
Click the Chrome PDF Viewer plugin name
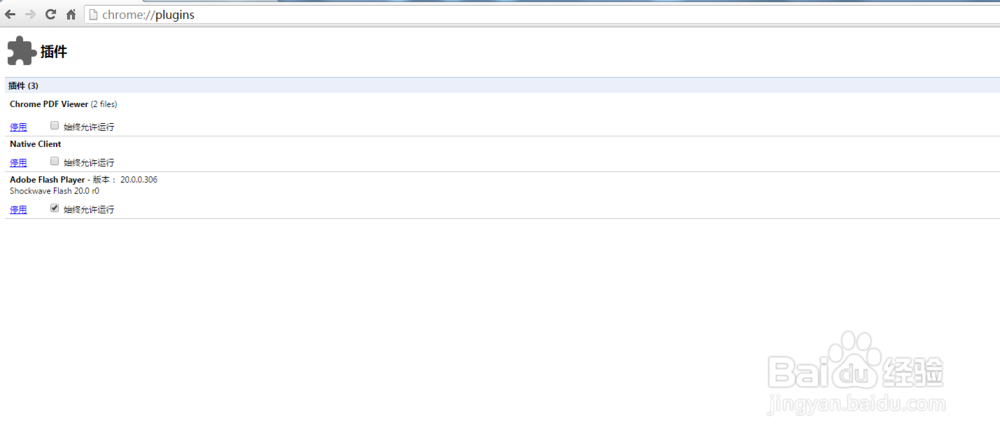pos(49,104)
